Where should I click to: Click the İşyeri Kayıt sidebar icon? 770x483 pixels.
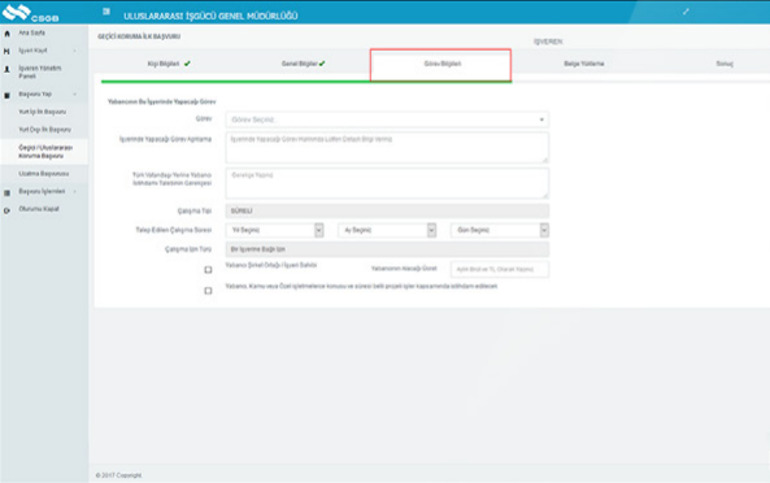[x=8, y=50]
